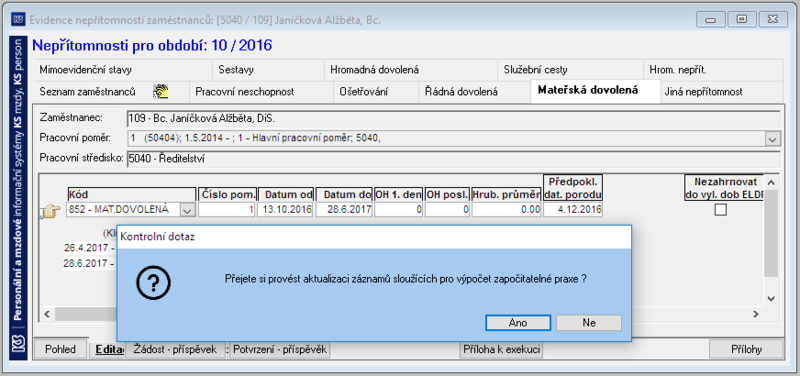The image size is (800, 376).
Task: Open the Kód 852 MAT.DOVOLENÁ dropdown
Action: [188, 210]
